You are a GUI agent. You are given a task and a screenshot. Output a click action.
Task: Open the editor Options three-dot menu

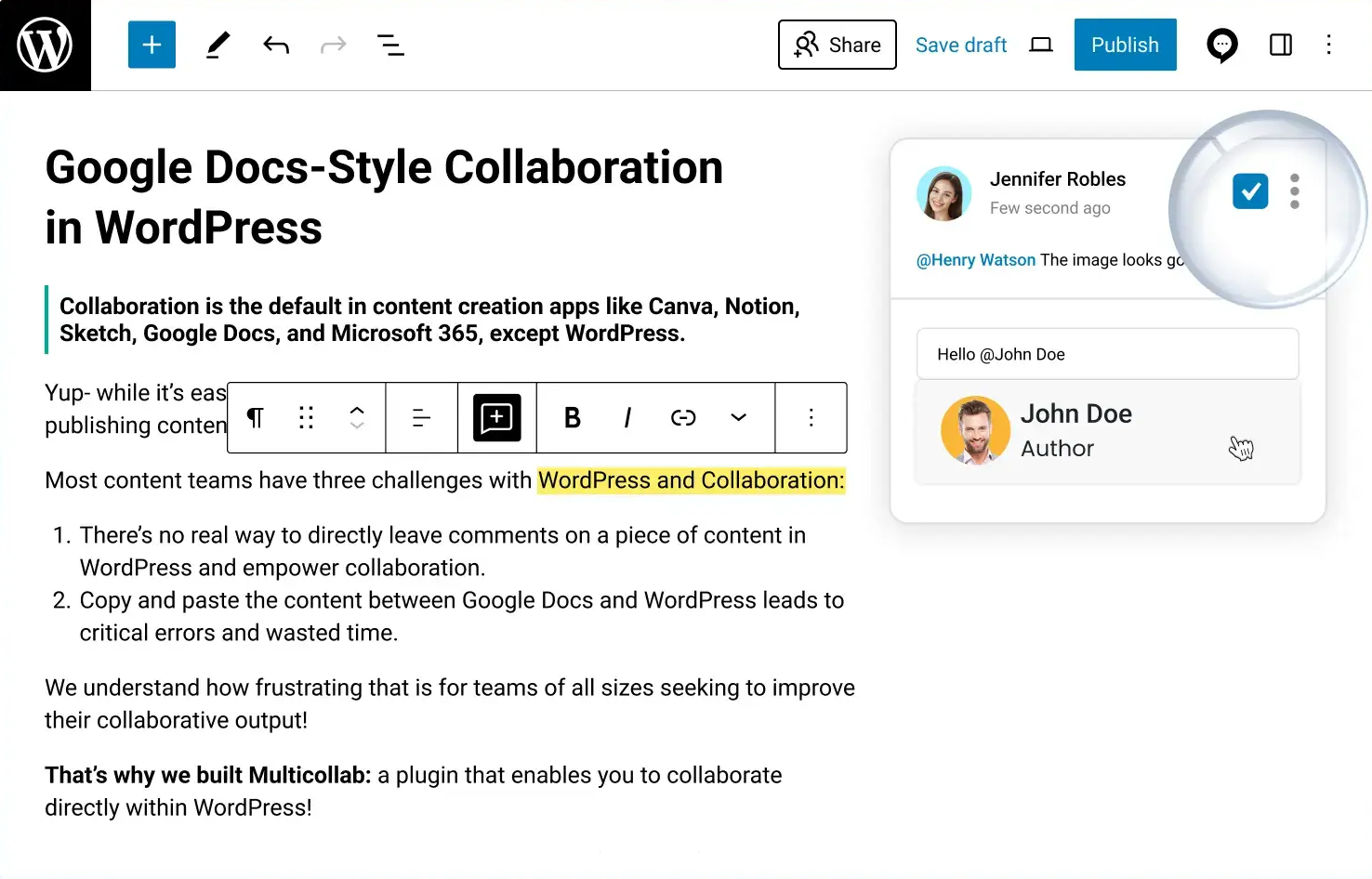pyautogui.click(x=1328, y=45)
